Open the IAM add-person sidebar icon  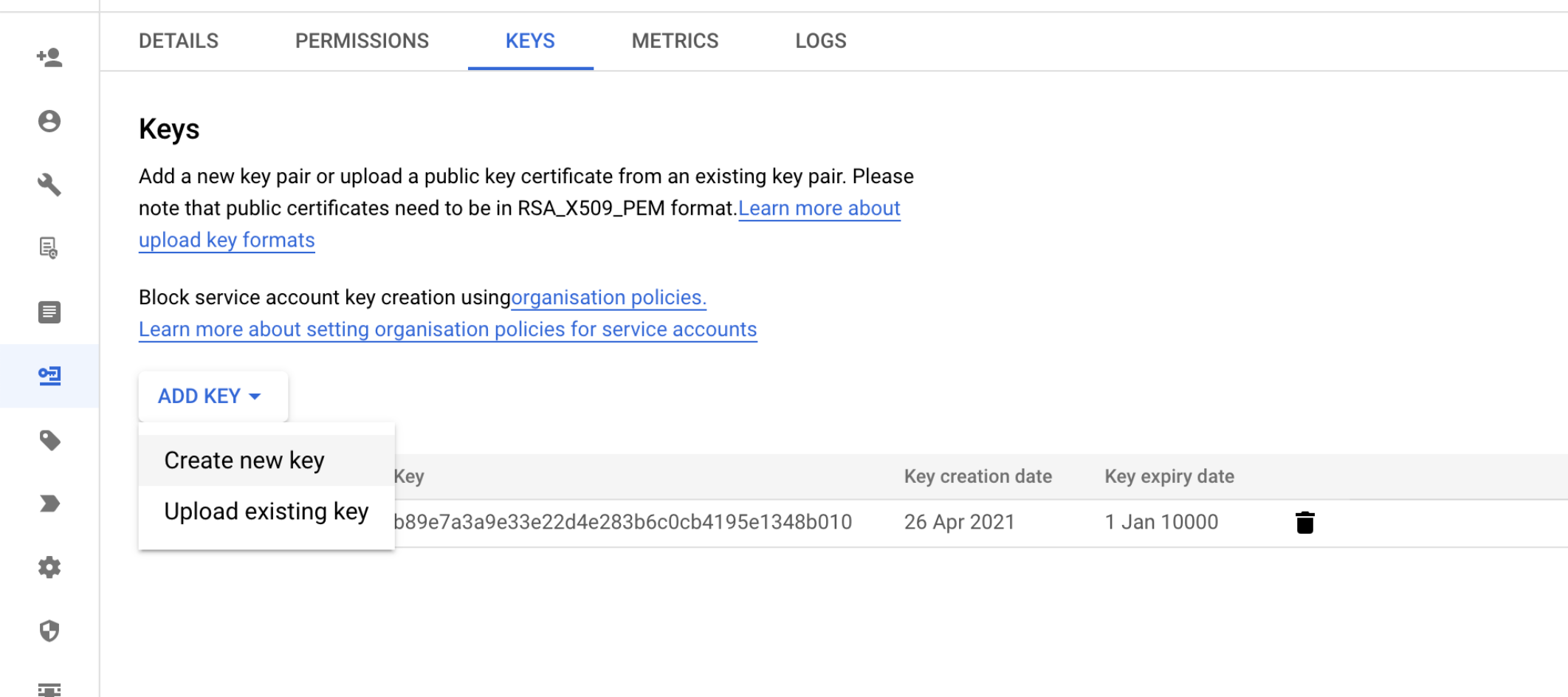[x=49, y=58]
